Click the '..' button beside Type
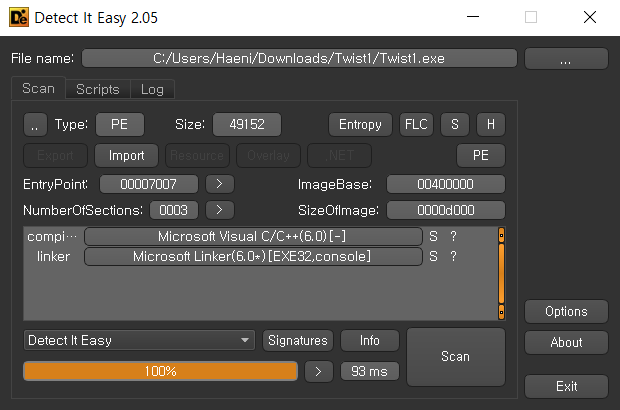The image size is (620, 410). (x=35, y=125)
